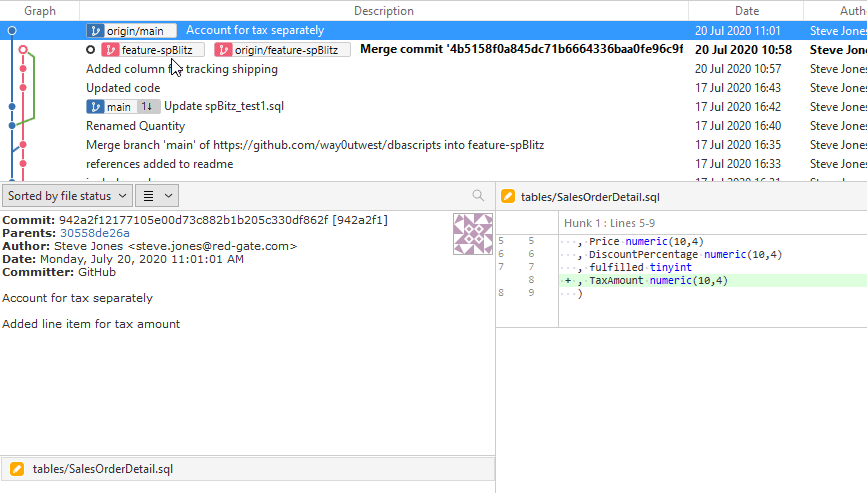The height and width of the screenshot is (493, 867).
Task: Open the list view mode dropdown
Action: 157,196
